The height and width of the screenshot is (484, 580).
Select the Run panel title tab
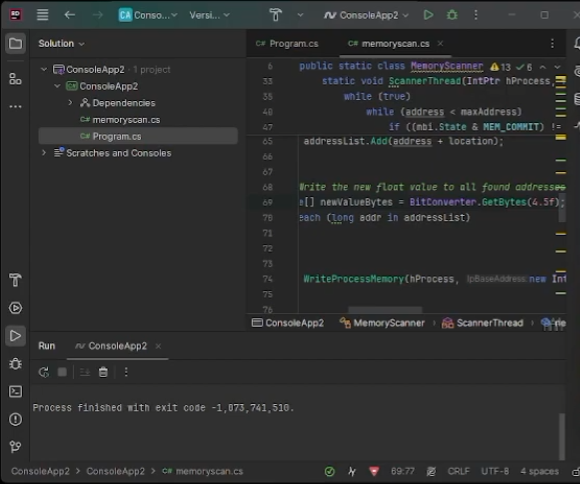[47, 346]
